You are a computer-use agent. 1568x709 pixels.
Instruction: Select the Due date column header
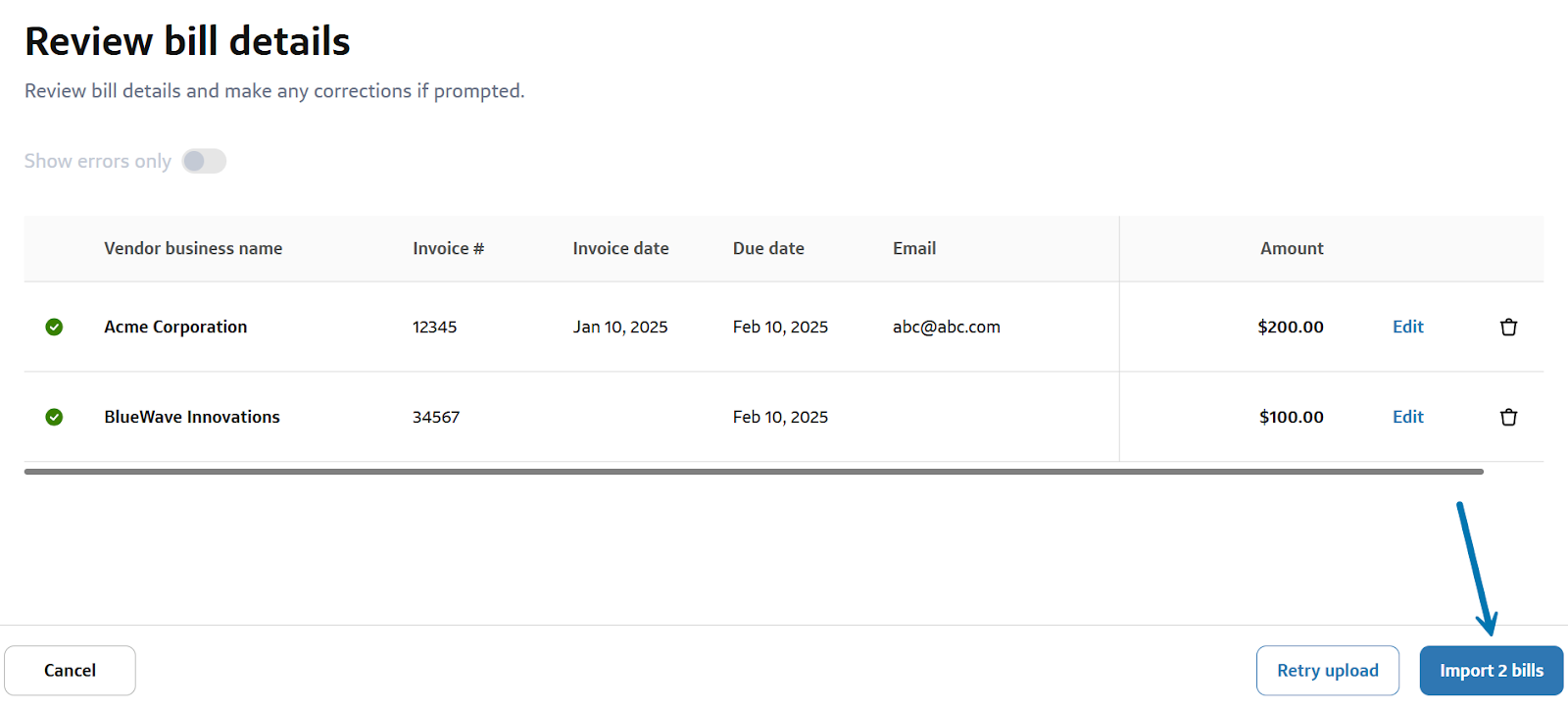tap(768, 249)
